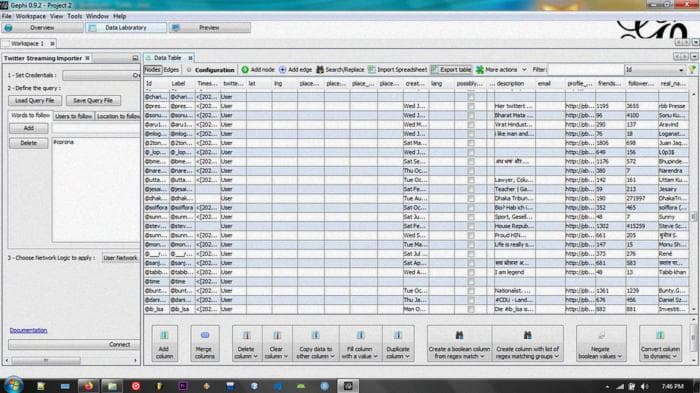Click Negate boolean values button

click(x=600, y=343)
